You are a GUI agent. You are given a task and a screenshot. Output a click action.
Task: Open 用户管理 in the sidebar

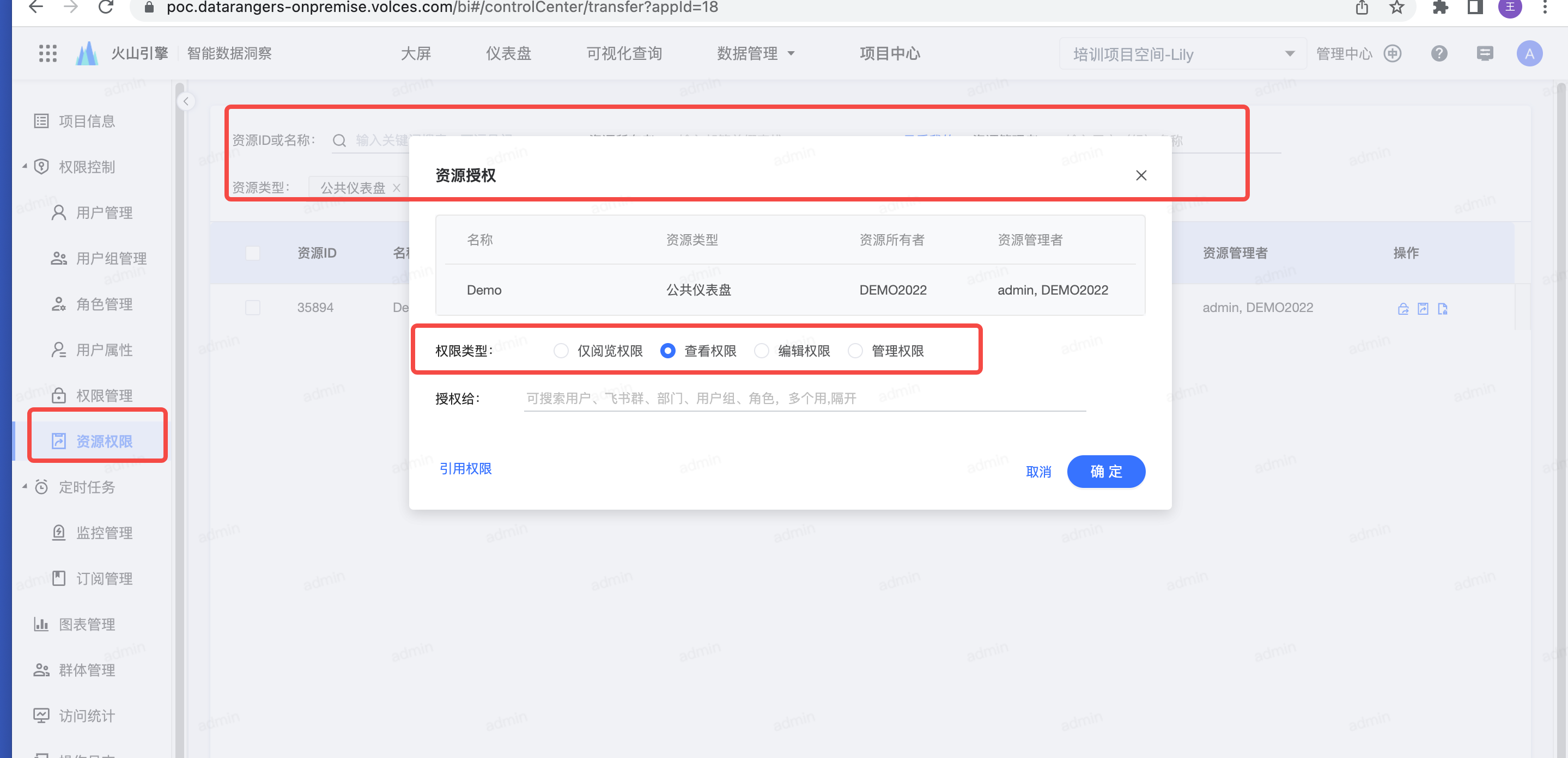tap(92, 212)
